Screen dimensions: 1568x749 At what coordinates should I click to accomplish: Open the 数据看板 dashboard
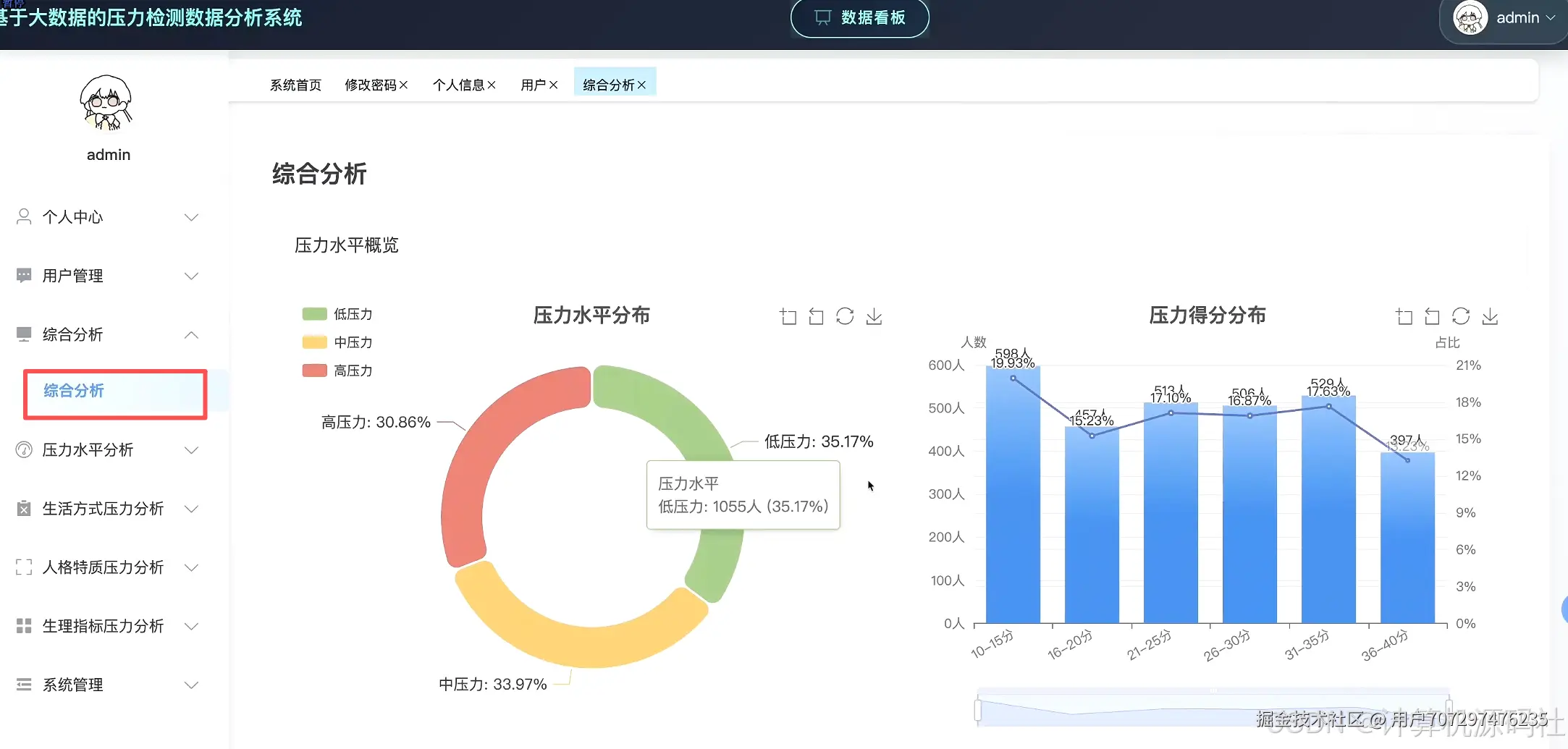pyautogui.click(x=859, y=18)
